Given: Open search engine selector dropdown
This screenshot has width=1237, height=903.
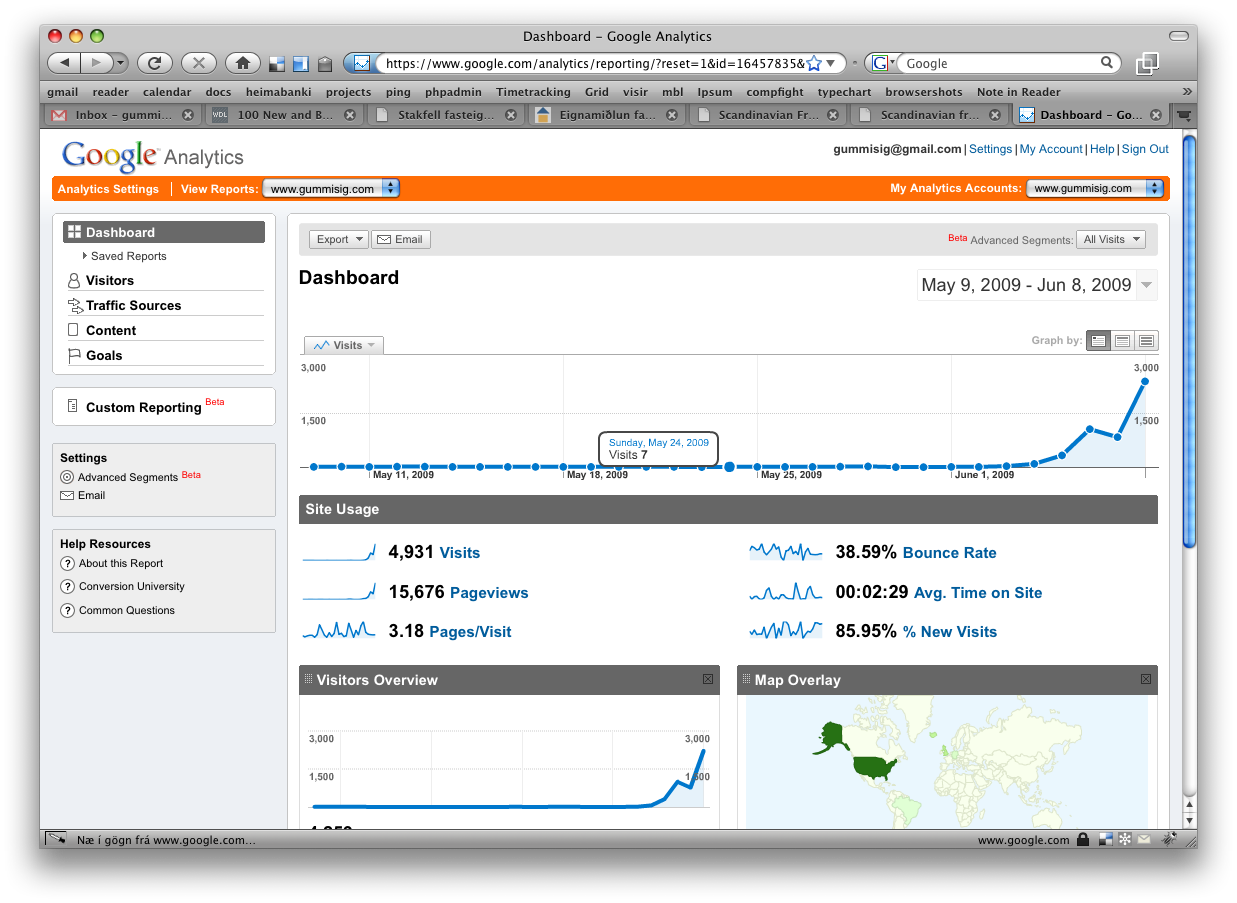Looking at the screenshot, I should 881,63.
